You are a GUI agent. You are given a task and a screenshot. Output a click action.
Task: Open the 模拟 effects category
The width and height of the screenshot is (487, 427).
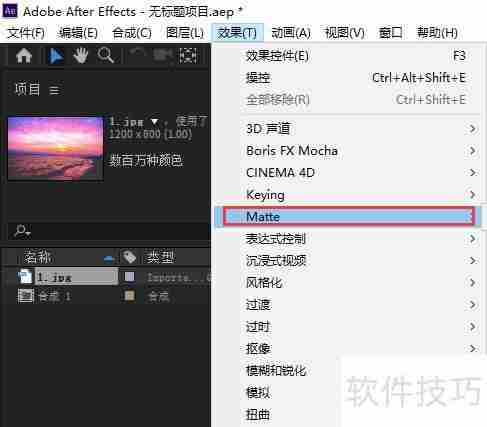click(258, 393)
